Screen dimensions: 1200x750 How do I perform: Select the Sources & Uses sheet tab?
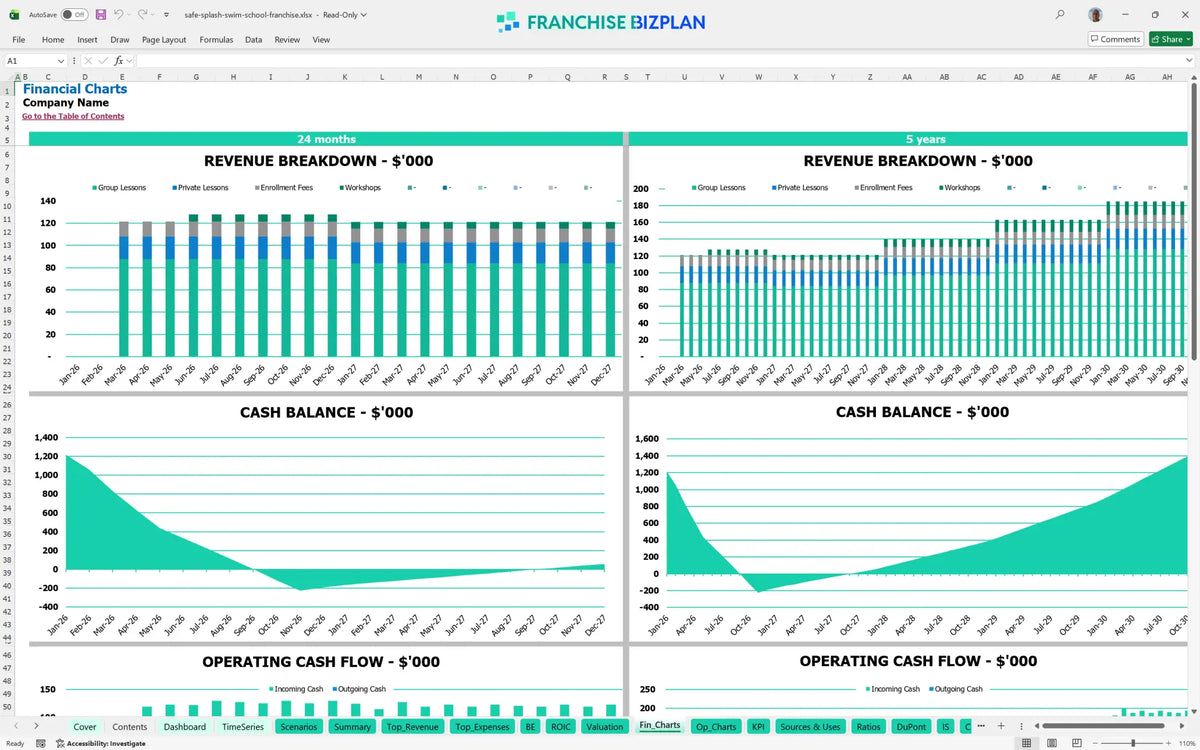tap(810, 727)
